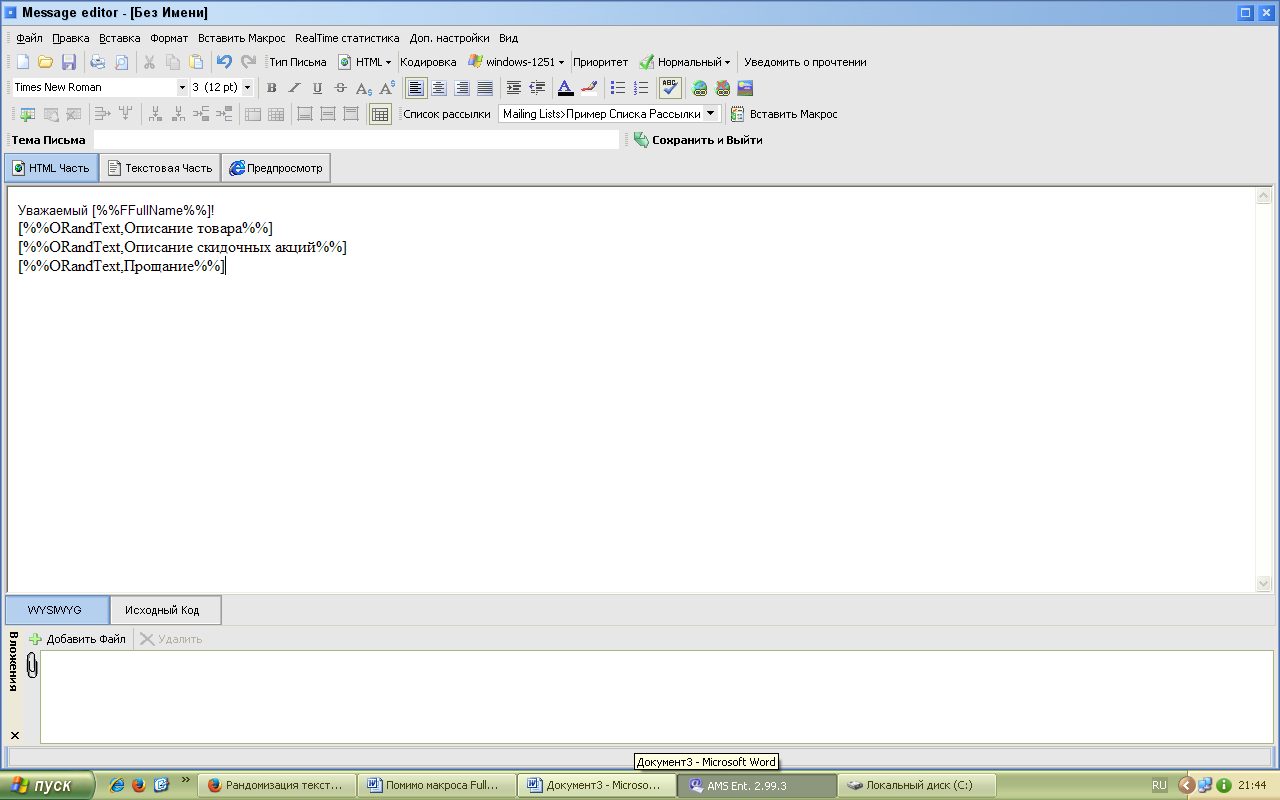This screenshot has width=1280, height=800.
Task: Open the font size 3 (12 pt) dropdown
Action: (x=247, y=88)
